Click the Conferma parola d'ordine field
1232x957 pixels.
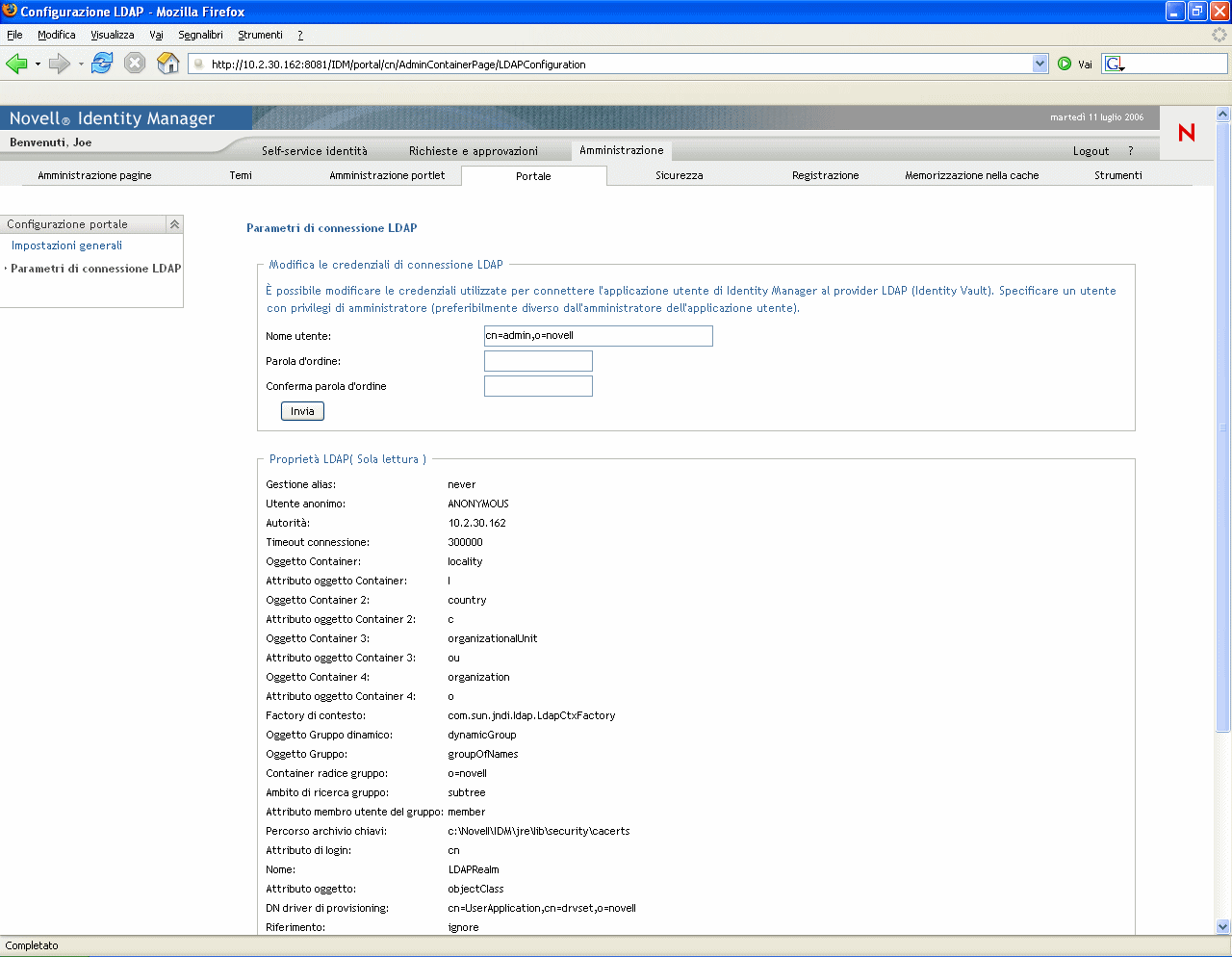pos(538,386)
